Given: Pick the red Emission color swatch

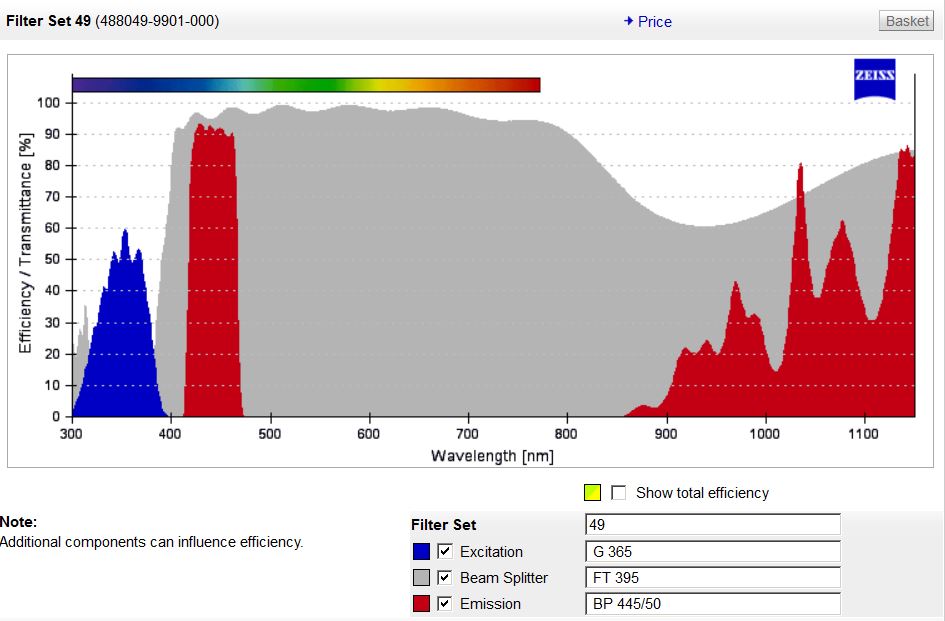Looking at the screenshot, I should pos(420,604).
